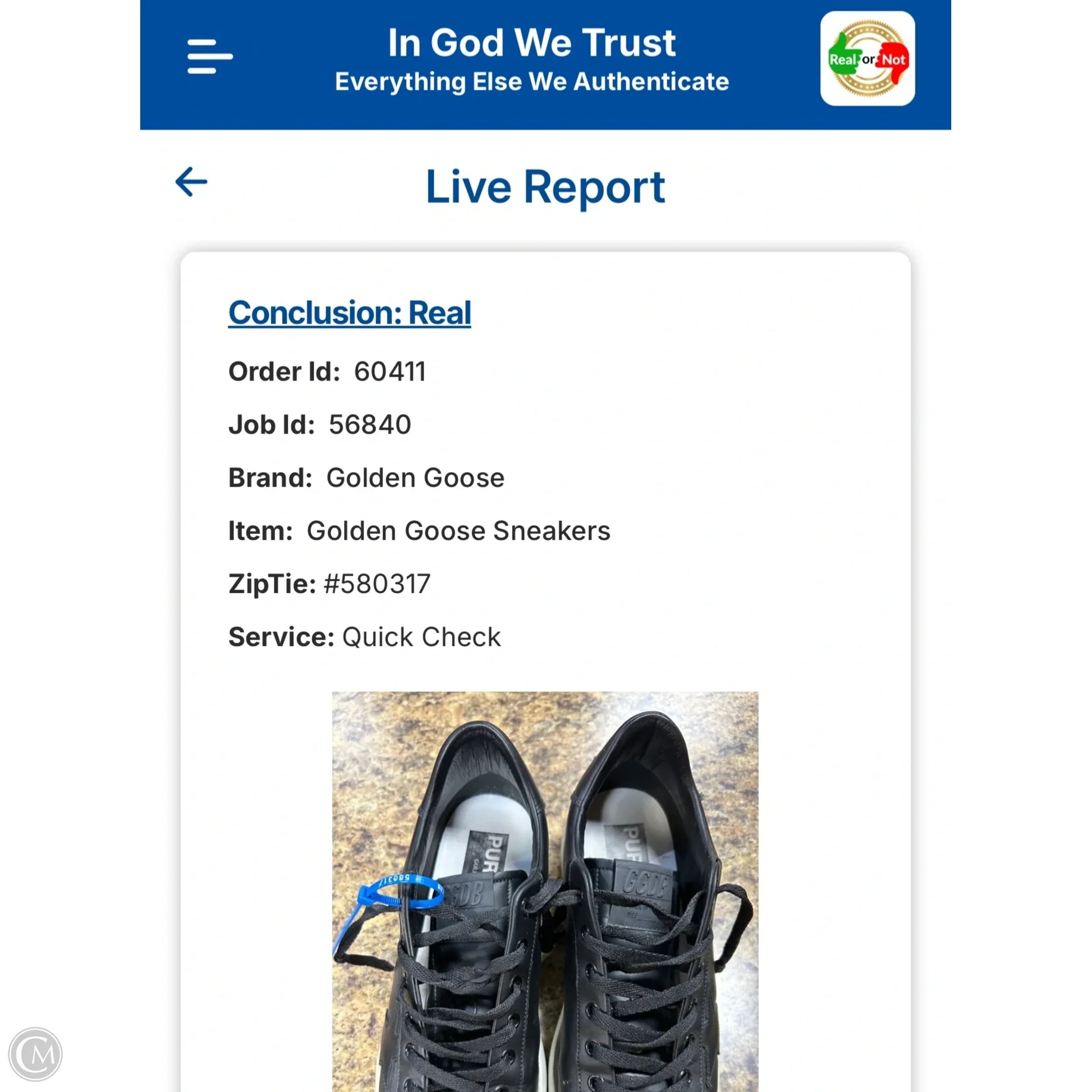The width and height of the screenshot is (1092, 1092).
Task: Tap the ZipTie #580317 entry
Action: tap(329, 584)
